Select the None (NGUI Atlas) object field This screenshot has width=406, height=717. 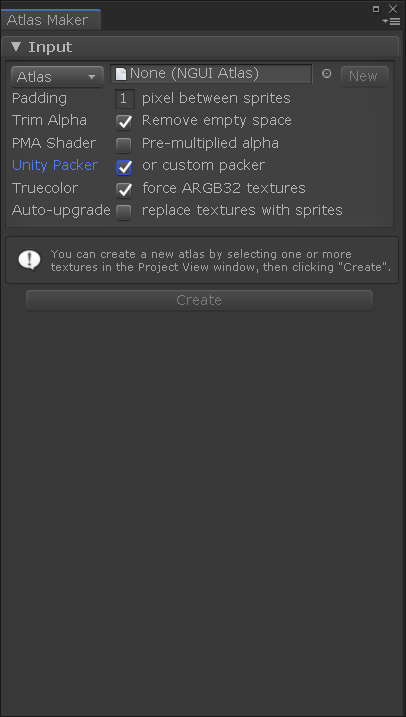[211, 74]
